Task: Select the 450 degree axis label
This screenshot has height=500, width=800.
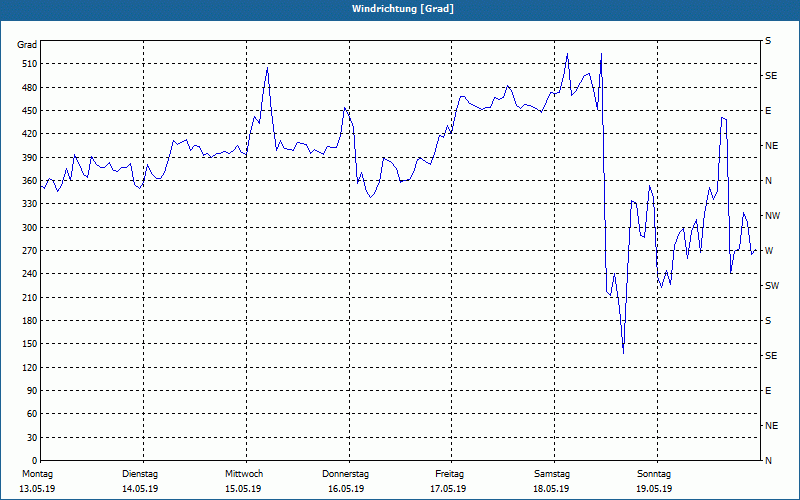Action: click(30, 111)
